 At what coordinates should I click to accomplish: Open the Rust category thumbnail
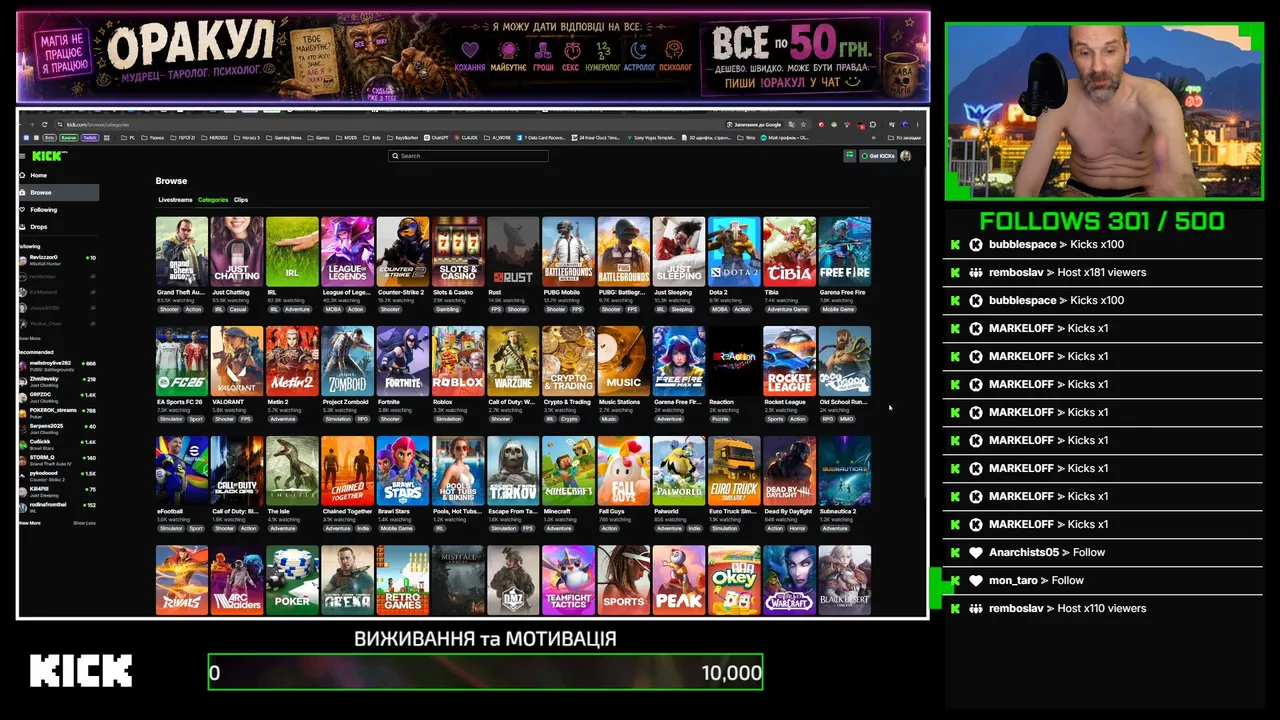click(x=513, y=251)
